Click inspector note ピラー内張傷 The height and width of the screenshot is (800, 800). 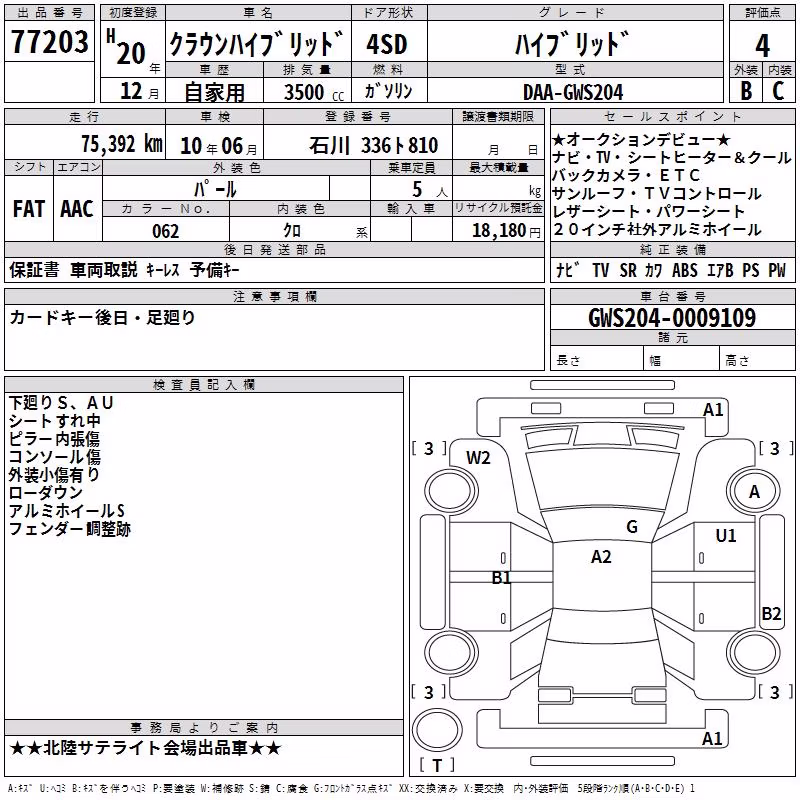click(54, 439)
